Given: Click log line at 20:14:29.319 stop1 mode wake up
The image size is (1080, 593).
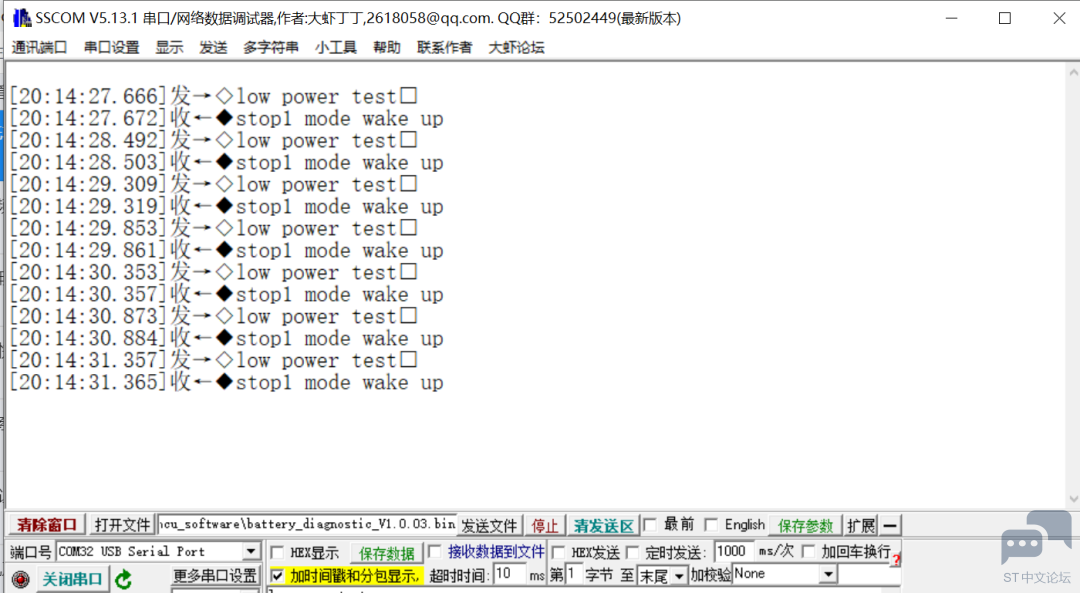Looking at the screenshot, I should point(227,207).
